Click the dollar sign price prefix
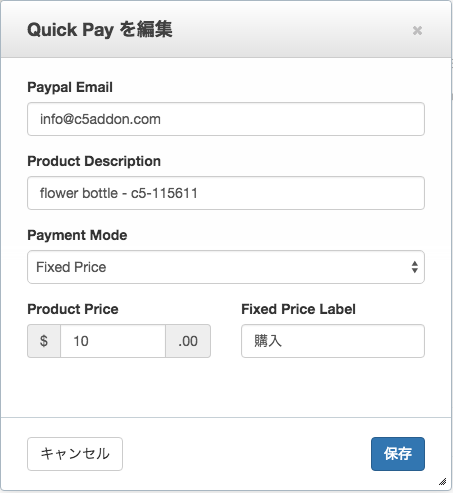 (44, 341)
